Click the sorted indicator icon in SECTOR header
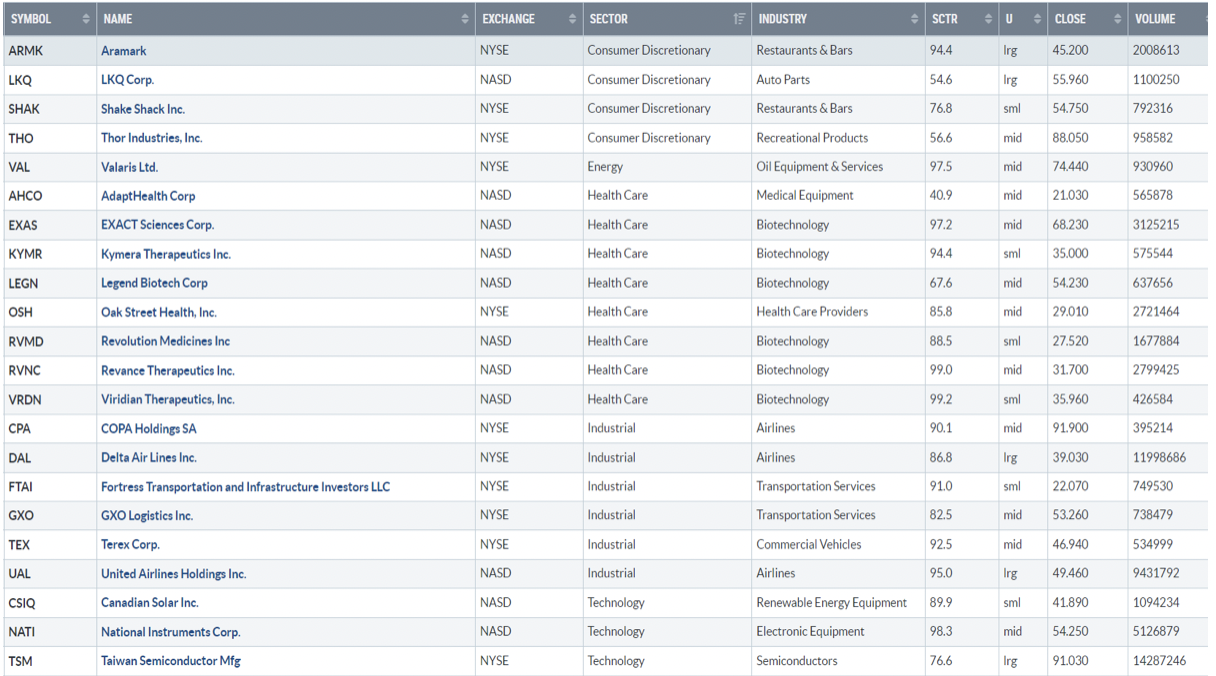The image size is (1216, 676). [x=739, y=19]
